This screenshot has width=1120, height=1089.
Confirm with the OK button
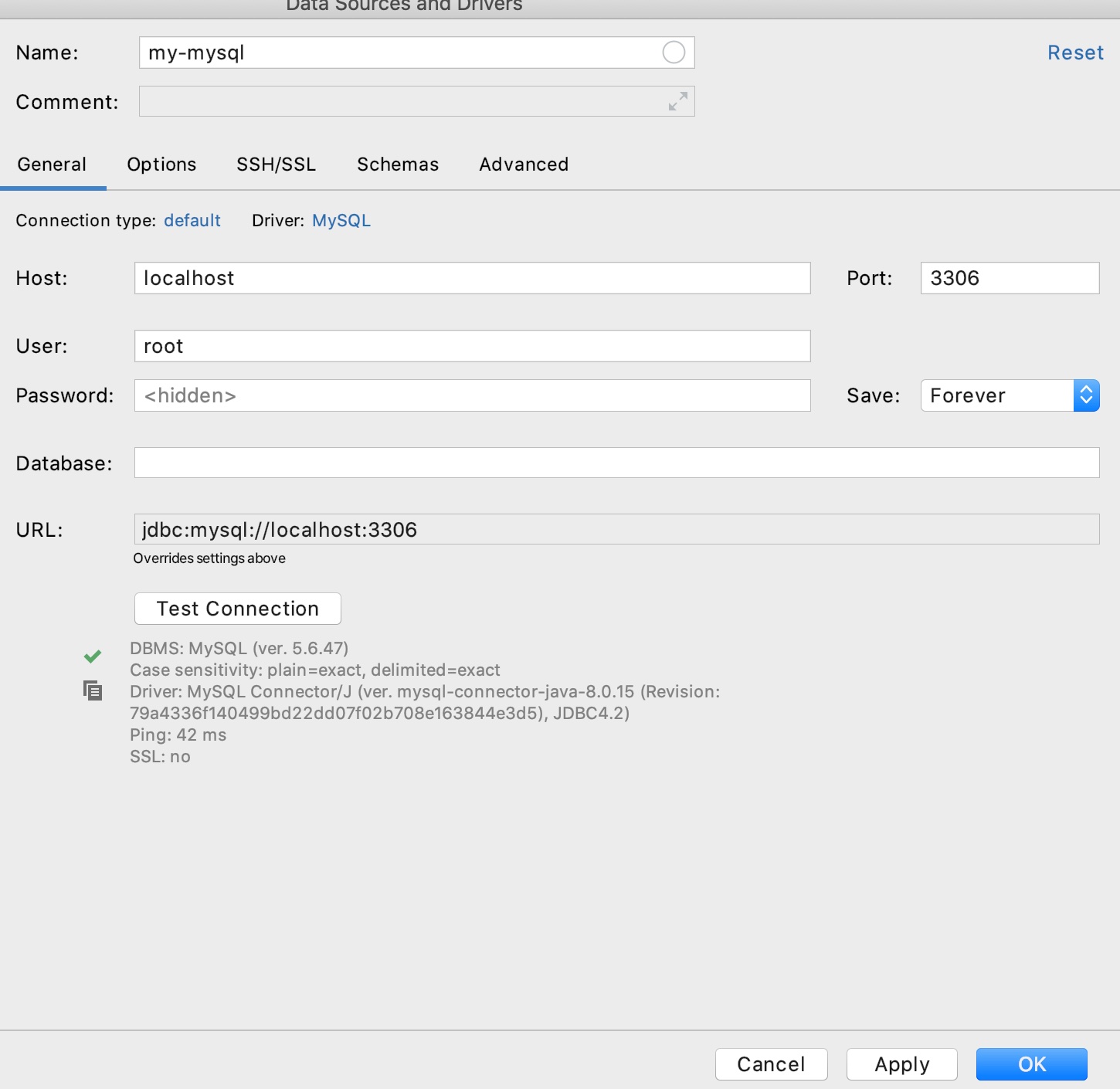coord(1032,1064)
